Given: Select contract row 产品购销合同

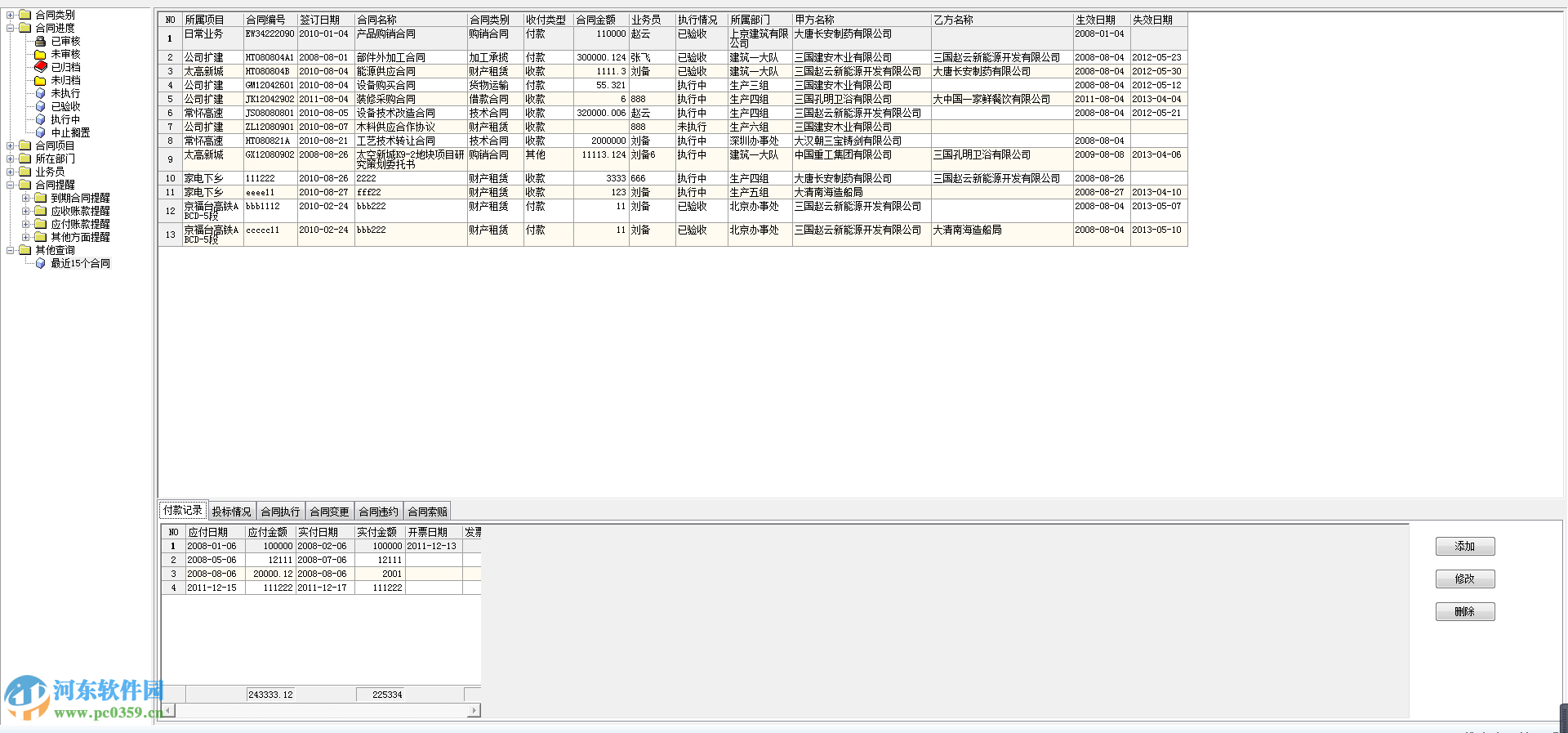Looking at the screenshot, I should tap(673, 38).
